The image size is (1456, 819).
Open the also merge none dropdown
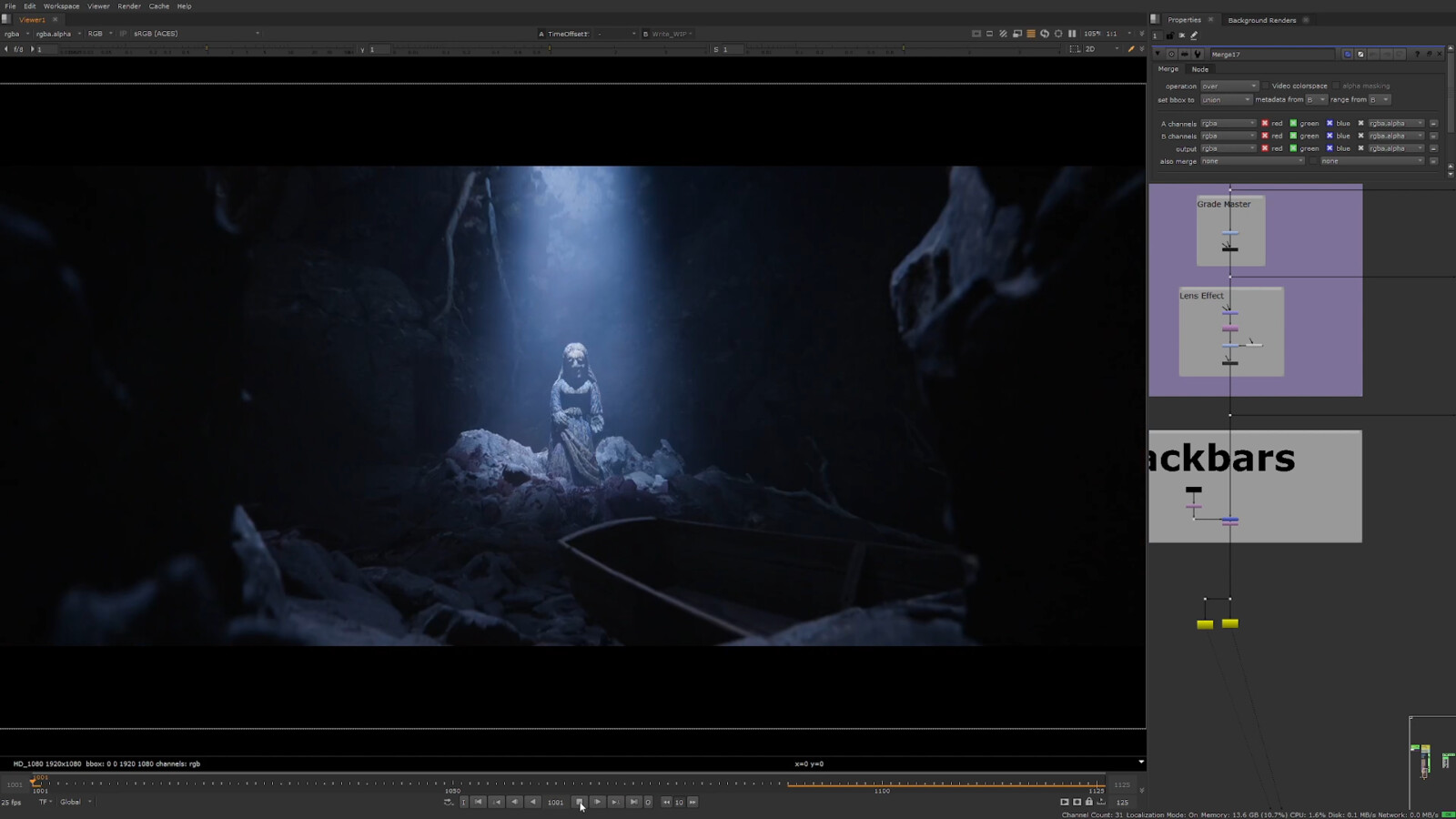coord(1252,161)
